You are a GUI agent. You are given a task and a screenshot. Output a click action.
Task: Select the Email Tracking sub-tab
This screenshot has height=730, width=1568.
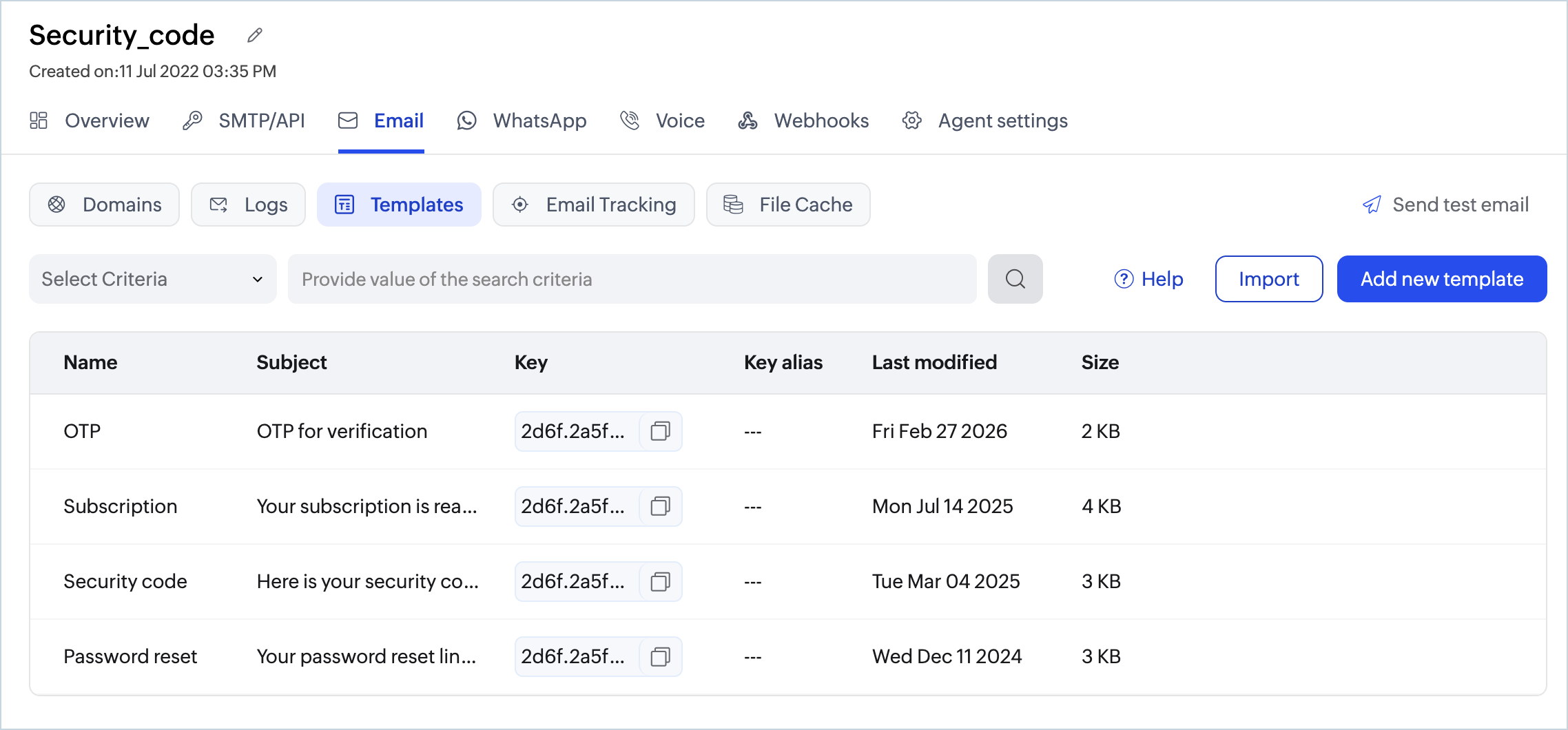point(593,205)
